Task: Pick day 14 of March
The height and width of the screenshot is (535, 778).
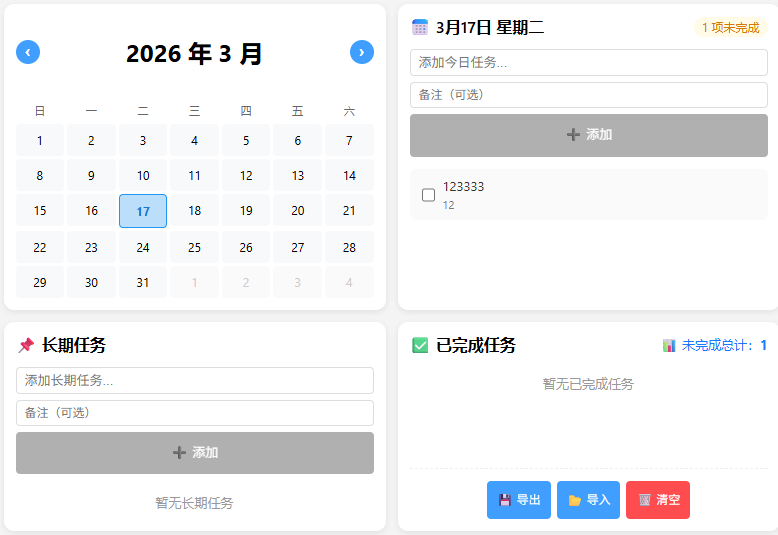Action: 349,176
